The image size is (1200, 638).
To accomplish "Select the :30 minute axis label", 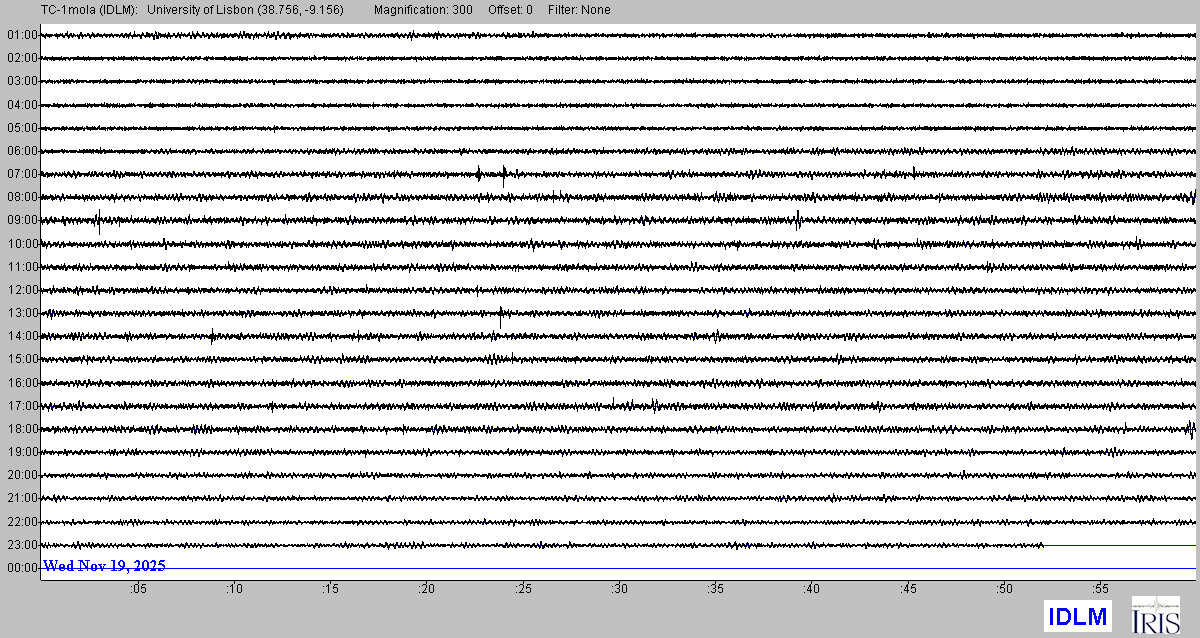I will (619, 590).
